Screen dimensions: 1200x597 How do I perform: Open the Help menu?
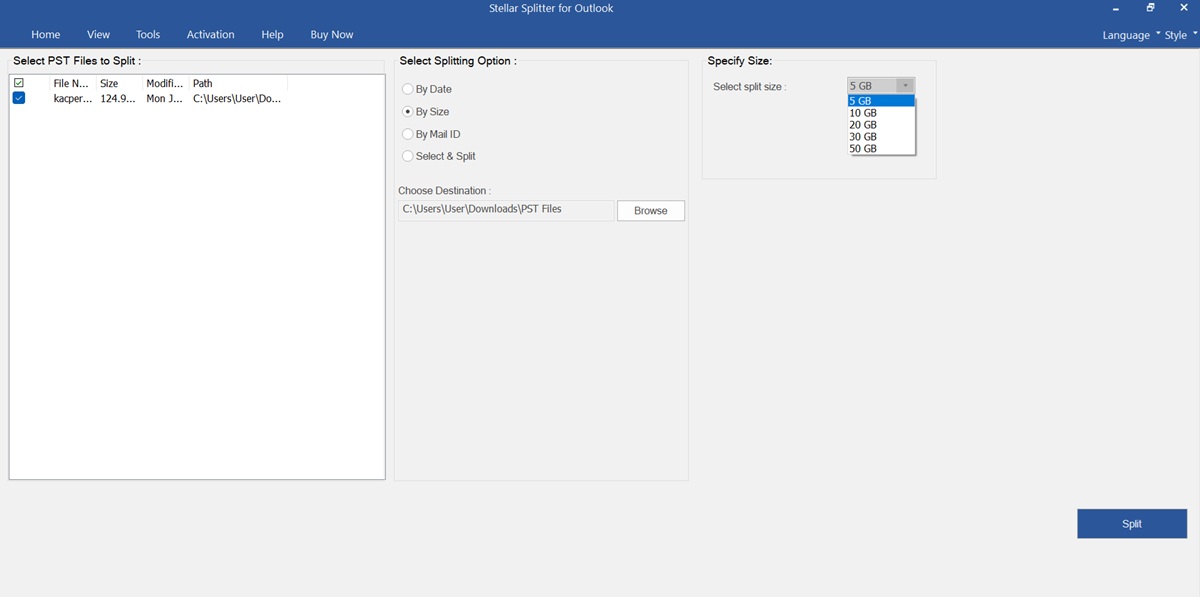272,34
